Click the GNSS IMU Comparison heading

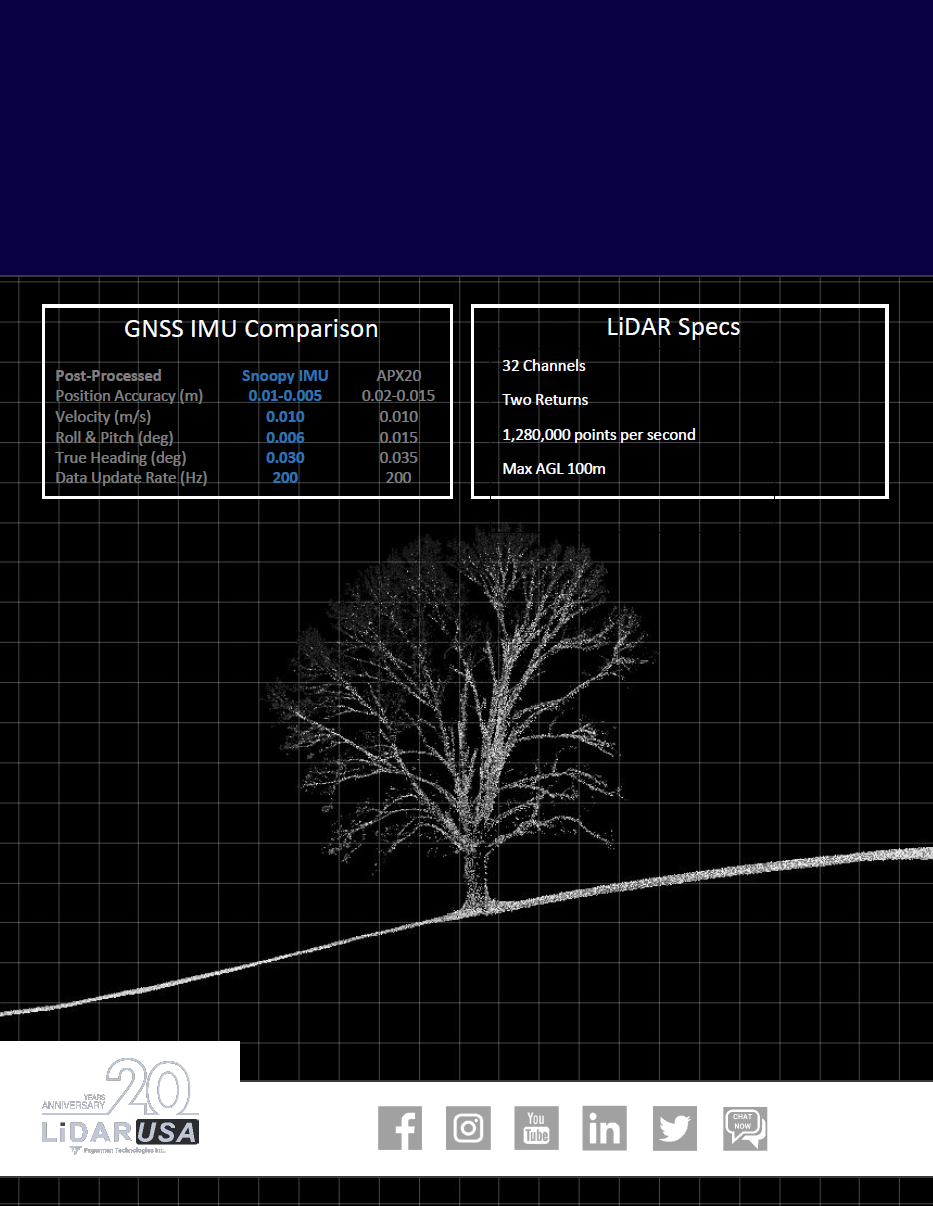pyautogui.click(x=251, y=328)
